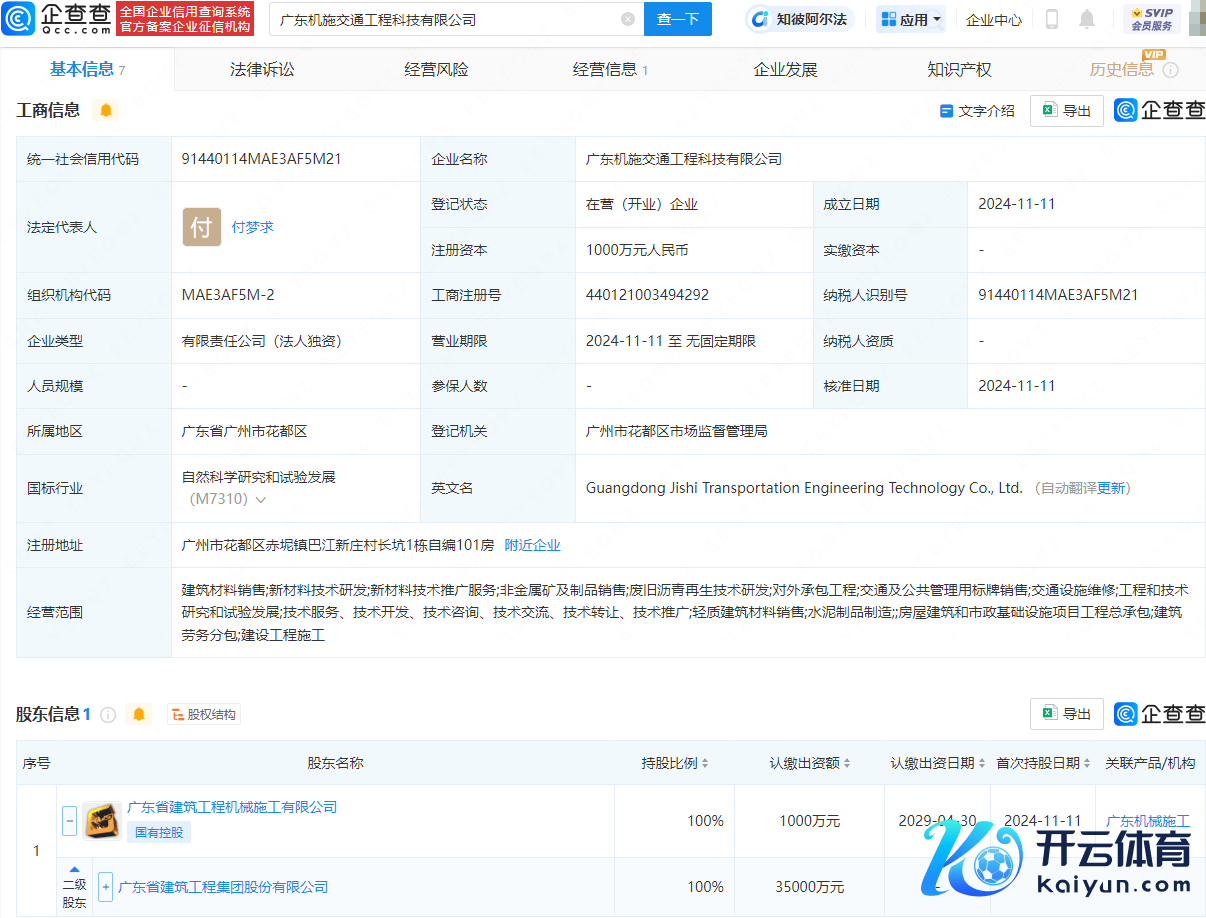The height and width of the screenshot is (918, 1206).
Task: Sort shareholders by 持股比例 column
Action: click(x=675, y=763)
